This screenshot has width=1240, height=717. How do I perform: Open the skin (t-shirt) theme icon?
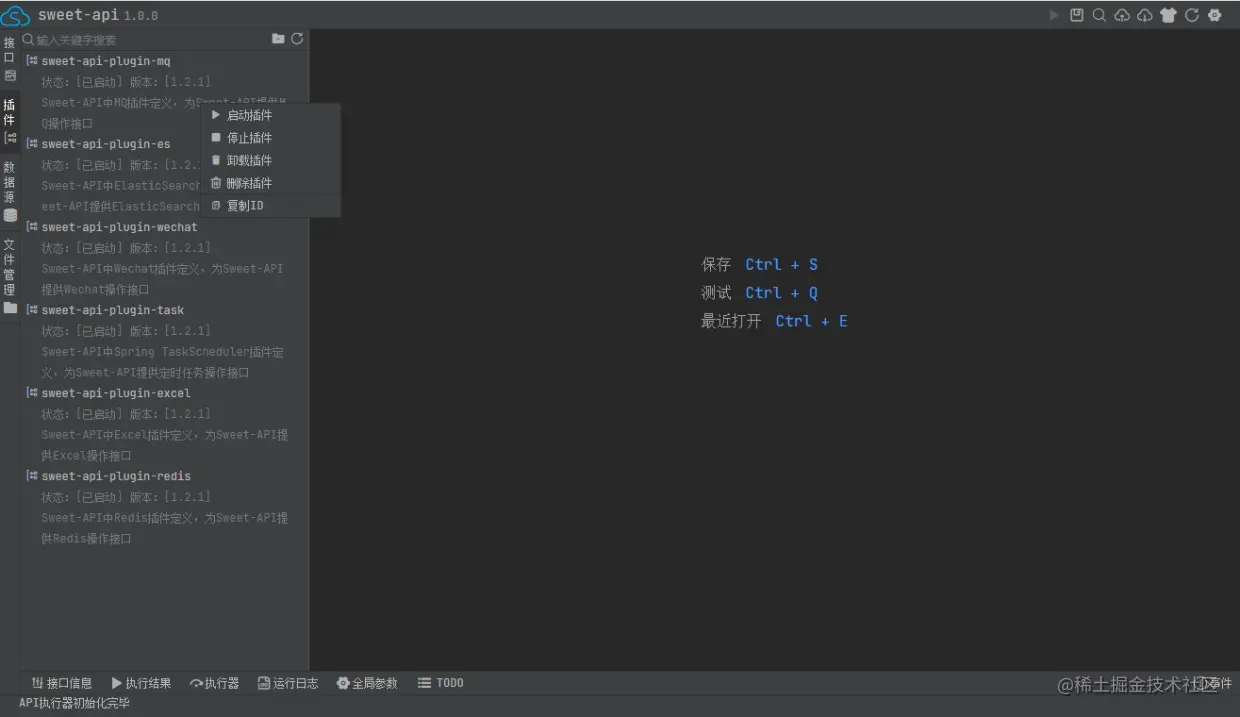pyautogui.click(x=1168, y=15)
